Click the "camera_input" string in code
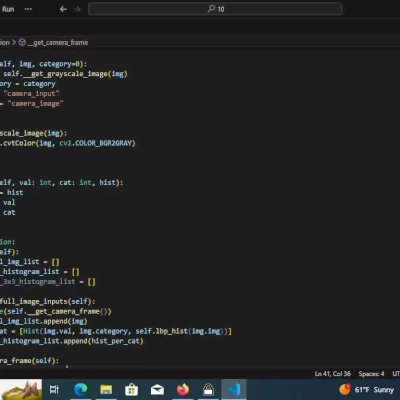 (x=33, y=94)
